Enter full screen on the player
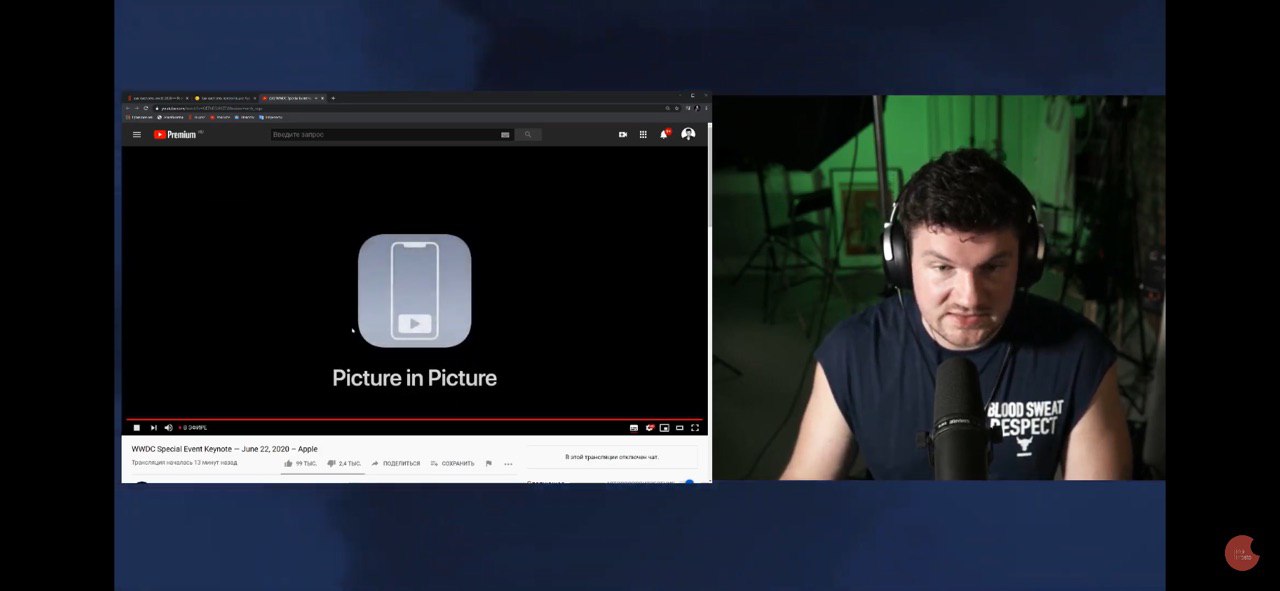 [695, 428]
